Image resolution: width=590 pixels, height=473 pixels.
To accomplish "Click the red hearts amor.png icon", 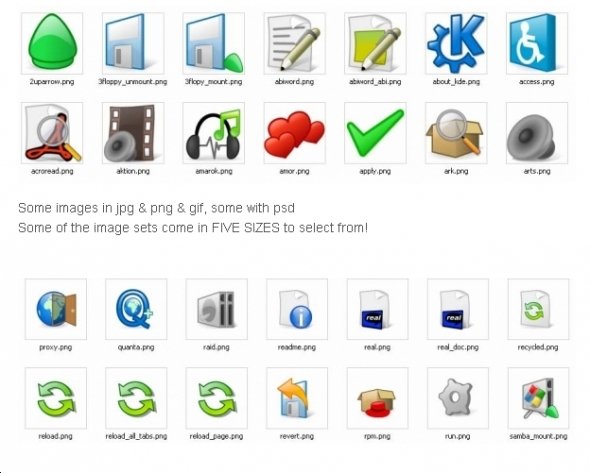I will [x=295, y=133].
